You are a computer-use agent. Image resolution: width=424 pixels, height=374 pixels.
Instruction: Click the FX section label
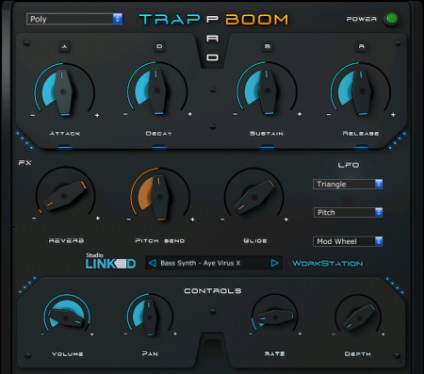tap(25, 163)
